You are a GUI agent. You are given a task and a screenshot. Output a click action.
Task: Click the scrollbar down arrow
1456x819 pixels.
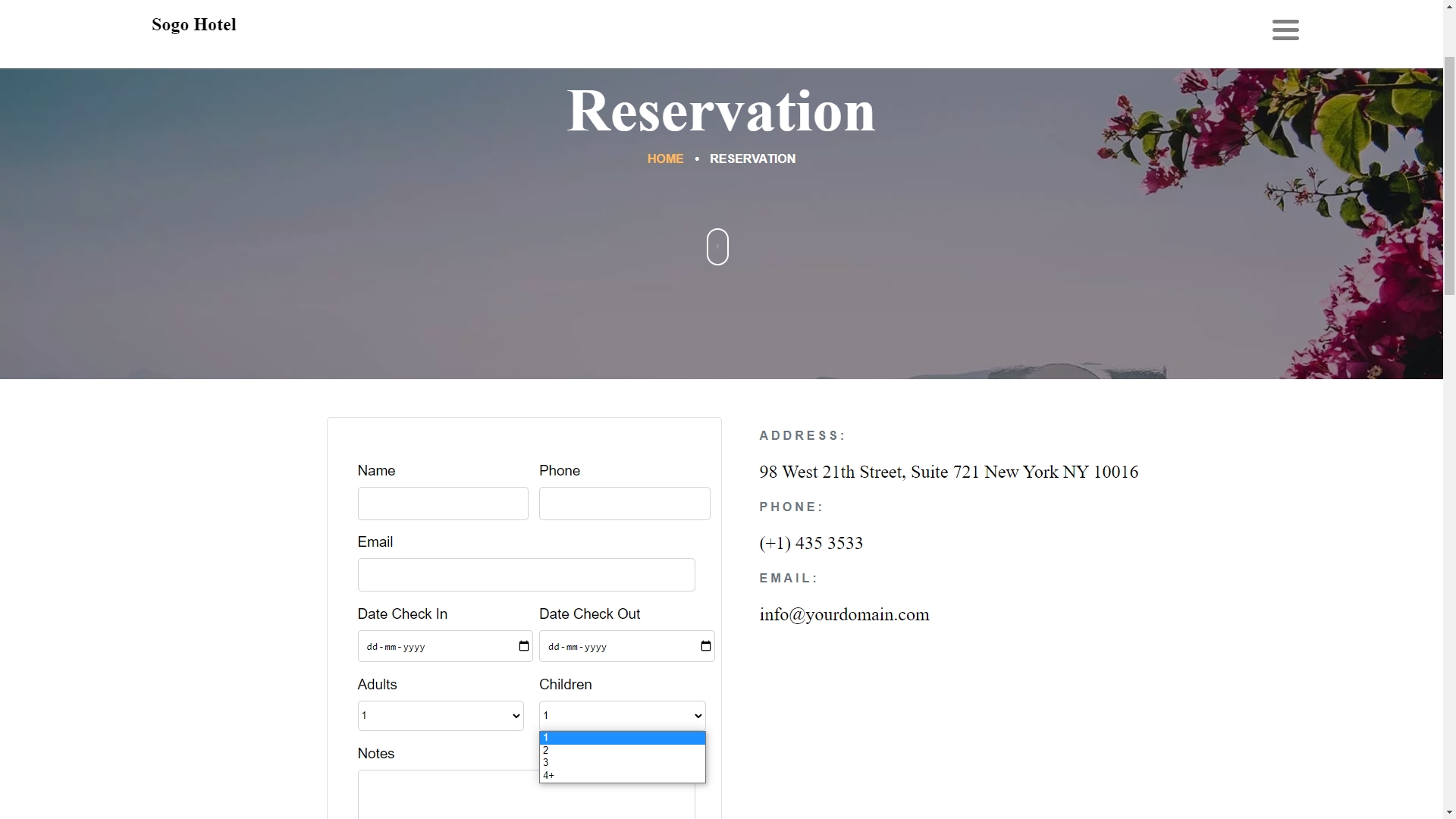pyautogui.click(x=1449, y=812)
